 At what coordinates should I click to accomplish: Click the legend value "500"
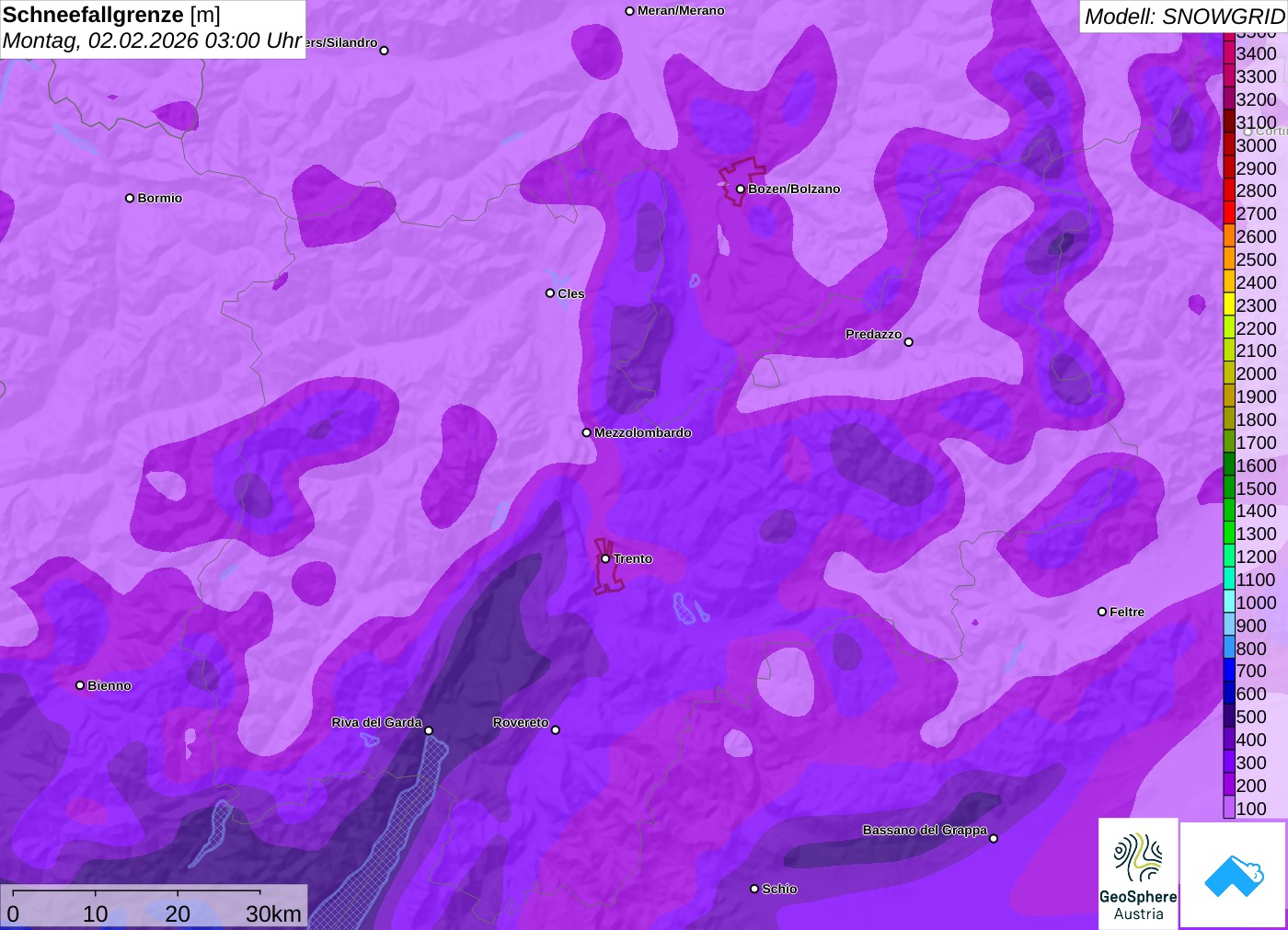click(x=1251, y=717)
